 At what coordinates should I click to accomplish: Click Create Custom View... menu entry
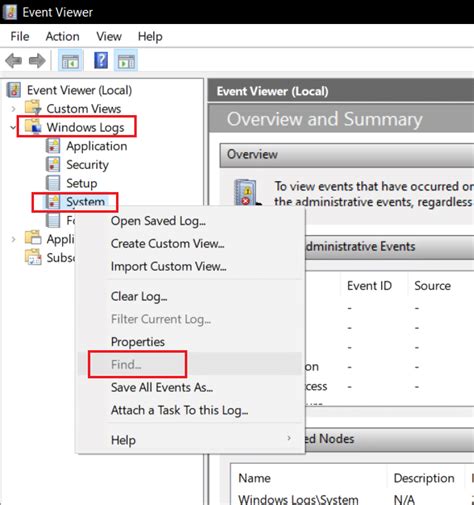[x=167, y=244]
